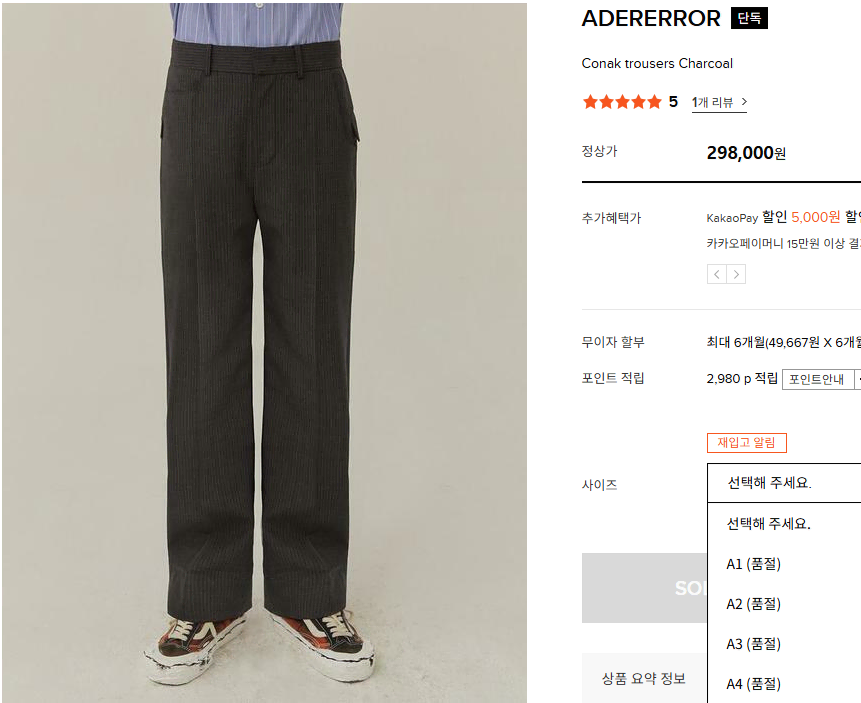This screenshot has width=861, height=703.
Task: Click the next benefit arrow icon
Action: [x=736, y=274]
